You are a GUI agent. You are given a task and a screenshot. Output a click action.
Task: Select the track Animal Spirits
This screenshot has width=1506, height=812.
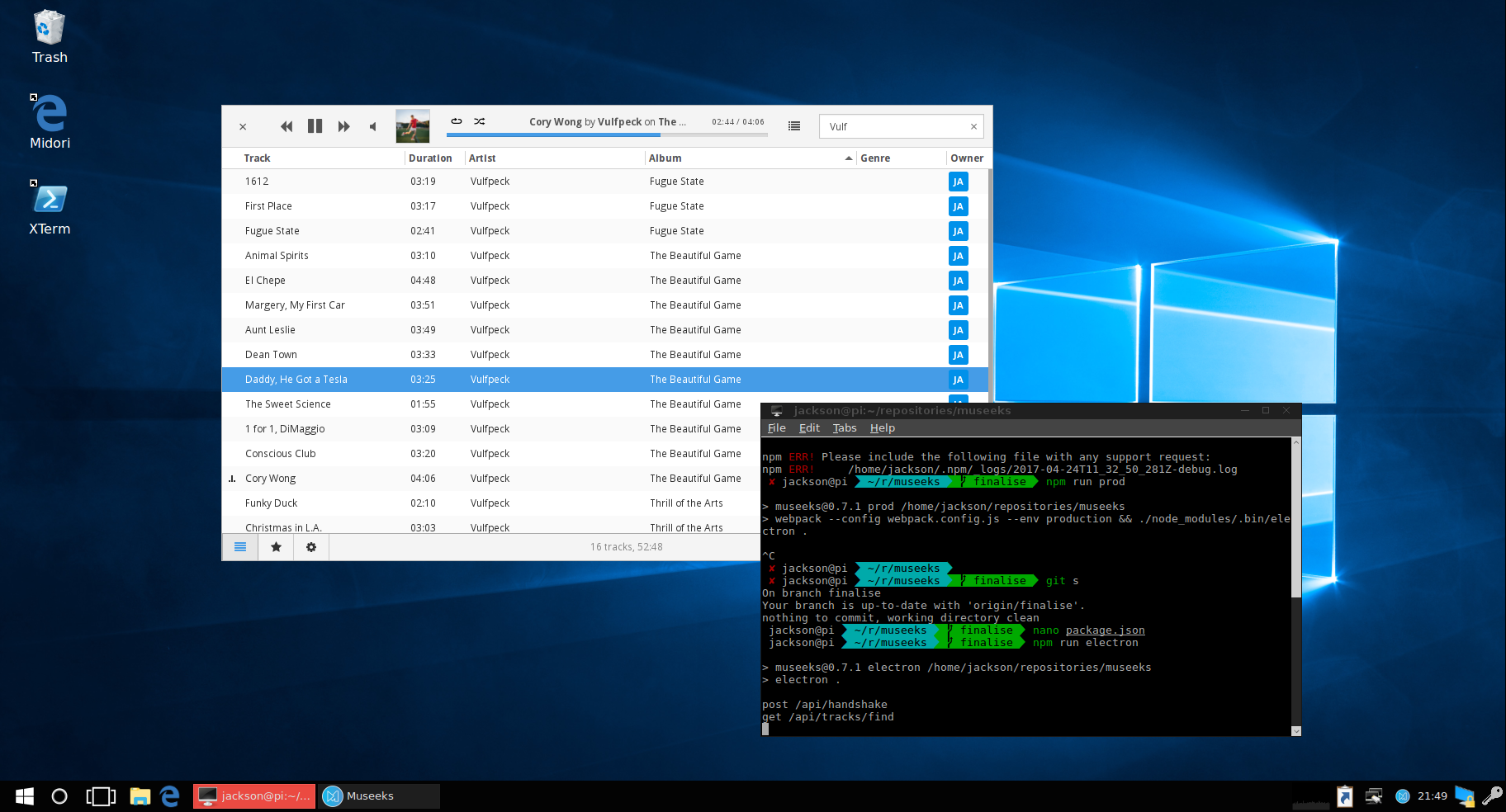pyautogui.click(x=605, y=256)
